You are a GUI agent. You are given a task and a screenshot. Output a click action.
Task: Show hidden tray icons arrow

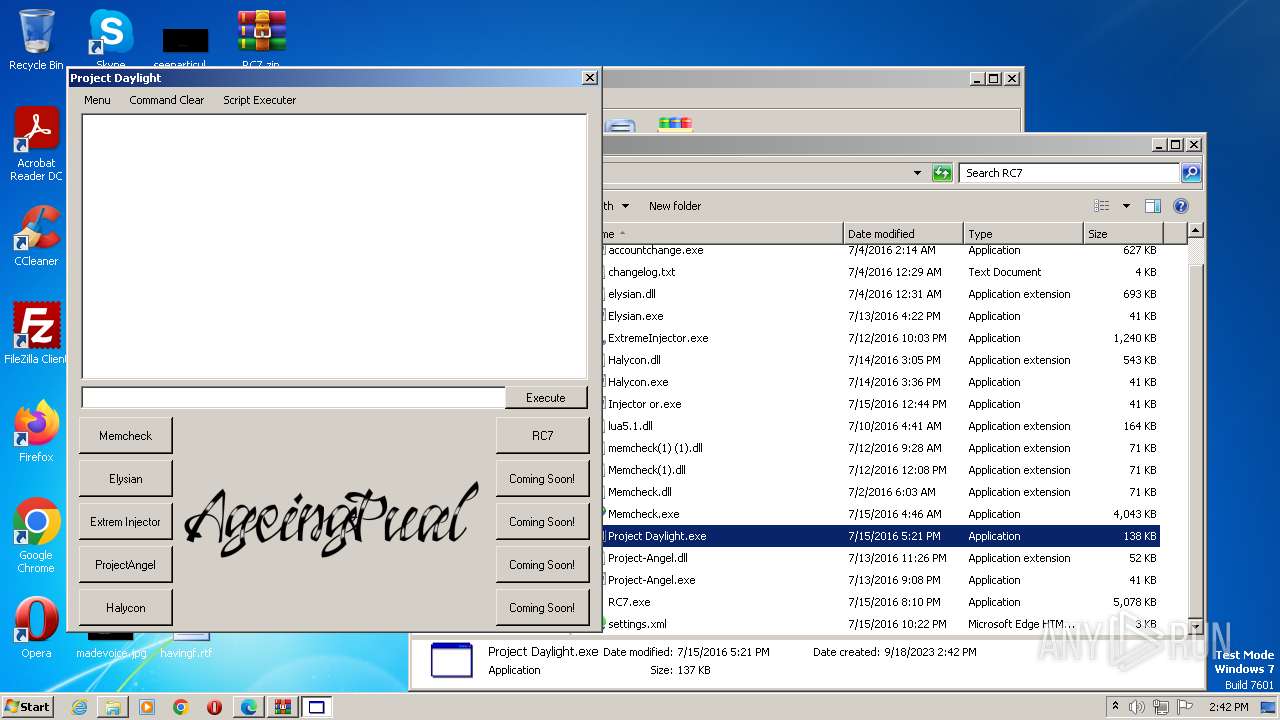1116,707
